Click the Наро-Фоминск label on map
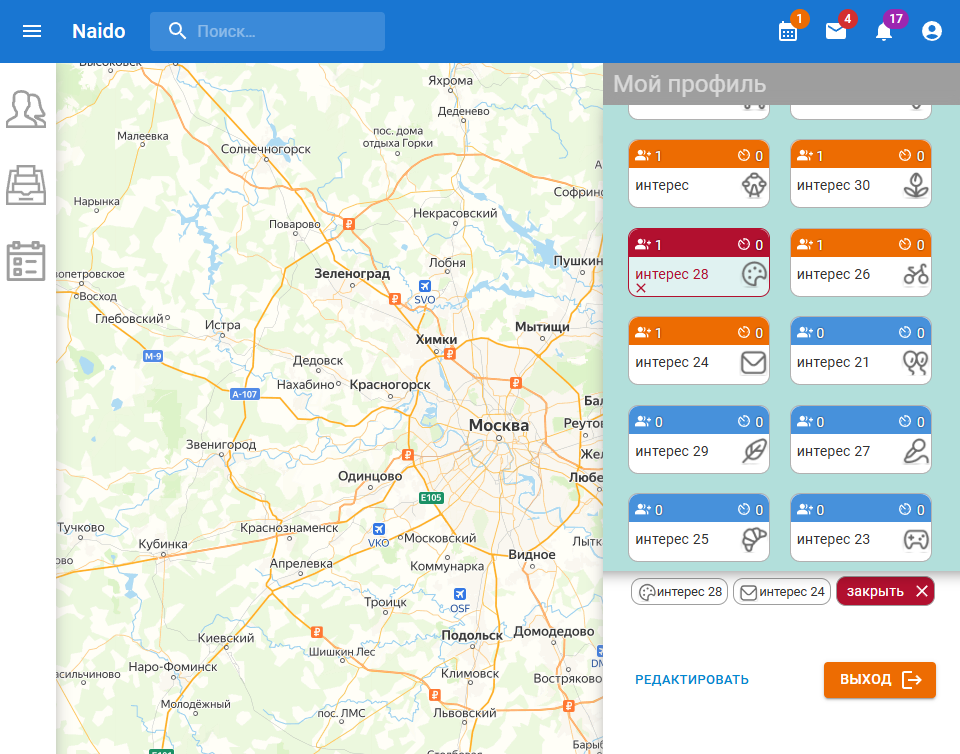The width and height of the screenshot is (960, 754). [173, 666]
